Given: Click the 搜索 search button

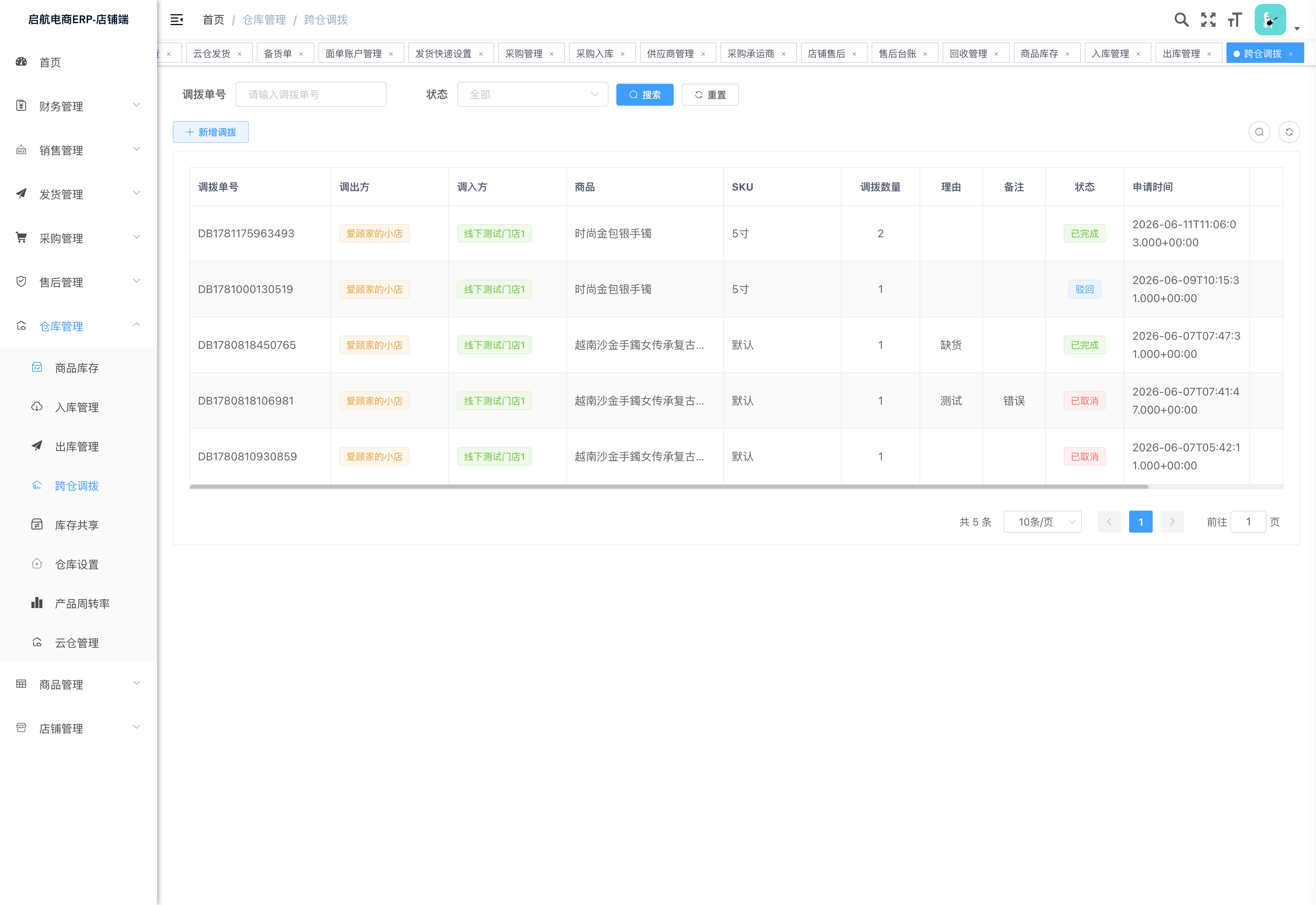Looking at the screenshot, I should (x=645, y=95).
